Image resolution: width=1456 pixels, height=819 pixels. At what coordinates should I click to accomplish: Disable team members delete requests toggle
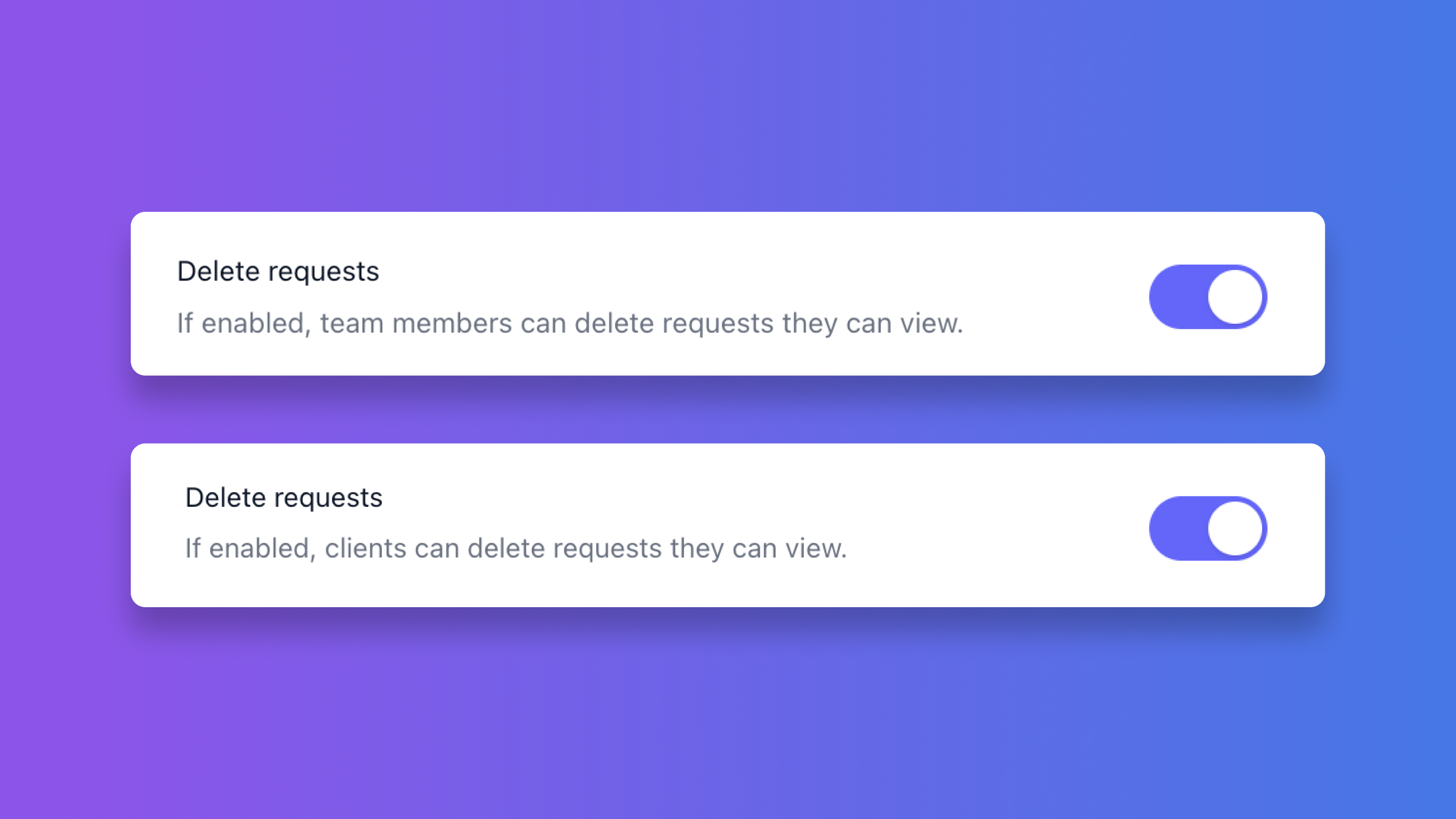[x=1208, y=297]
